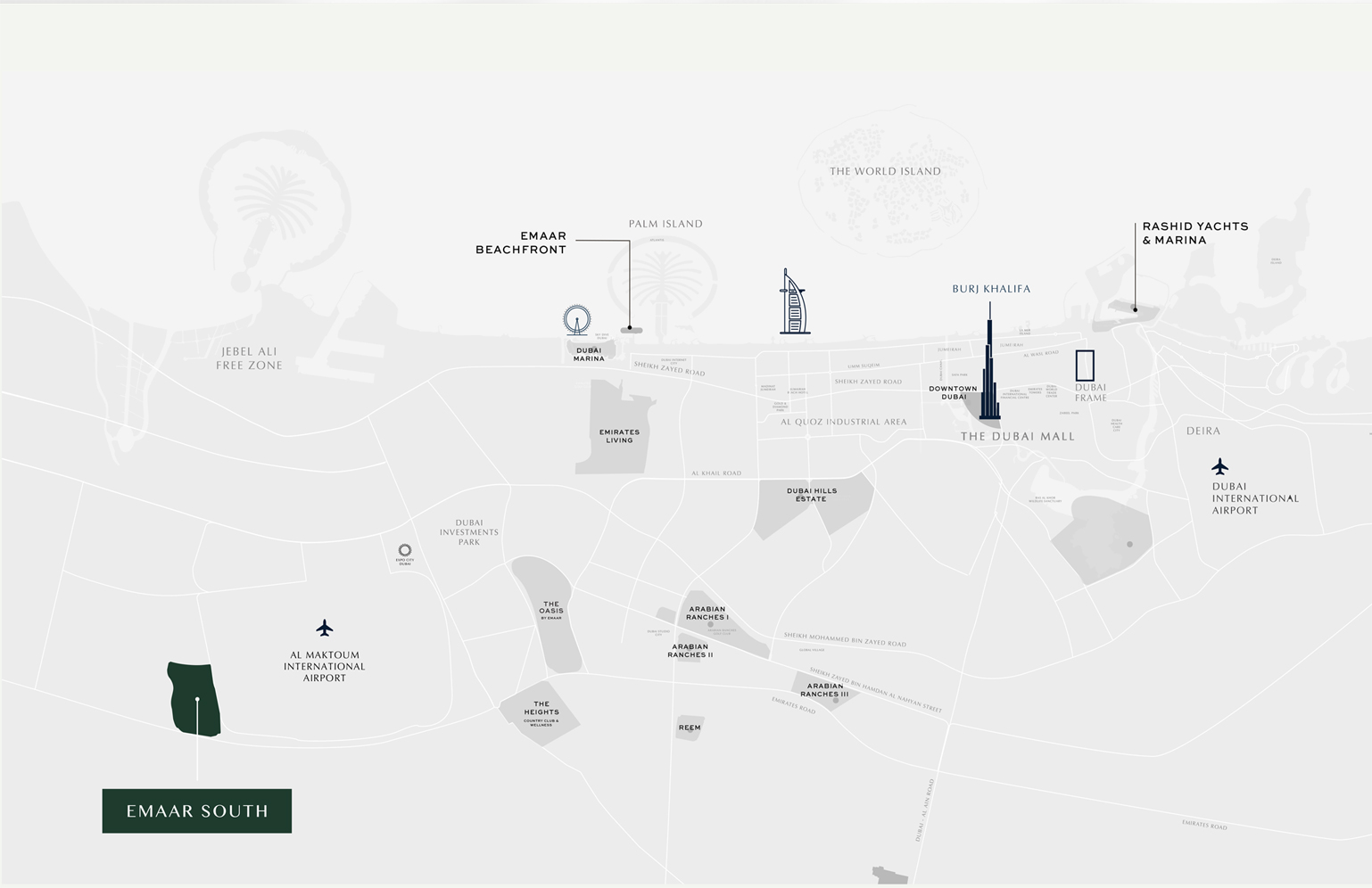Click the Sheikh Mohammed Bin Zayed Road label

pos(845,639)
